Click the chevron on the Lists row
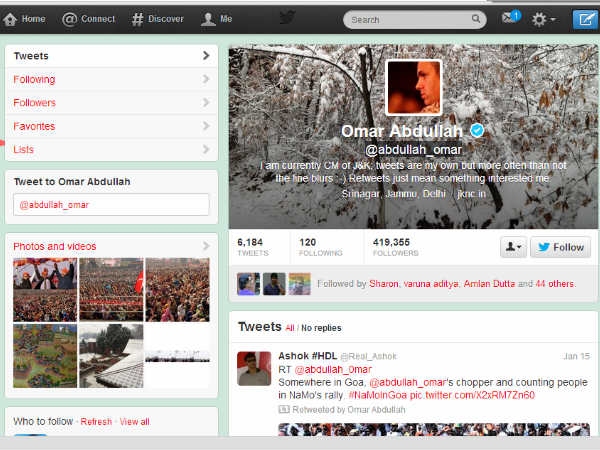 (x=206, y=149)
